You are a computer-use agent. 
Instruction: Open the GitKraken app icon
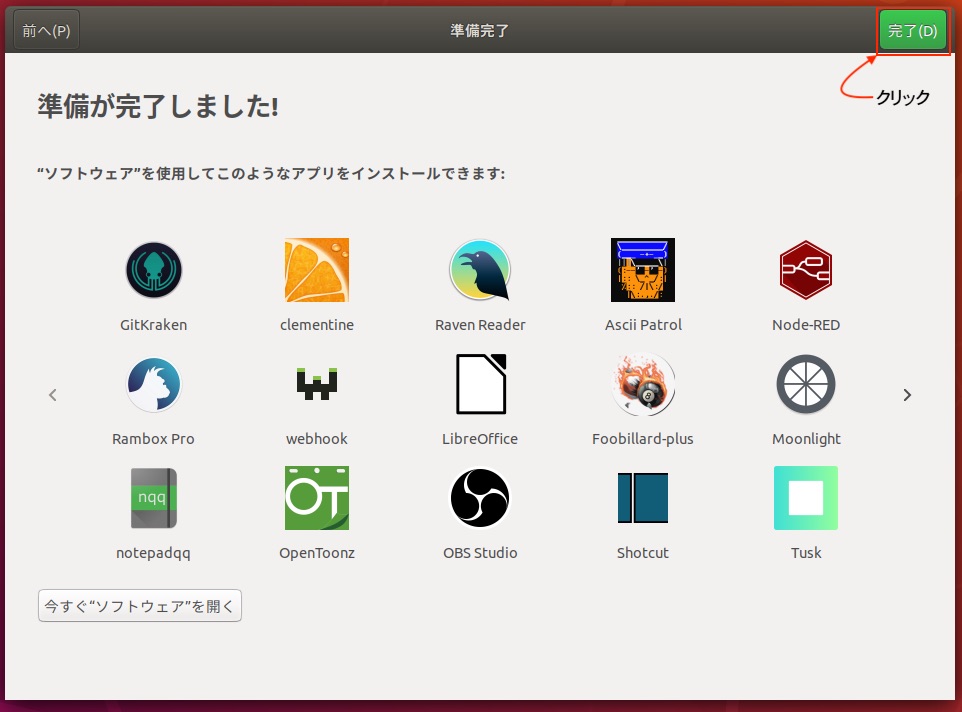click(153, 270)
